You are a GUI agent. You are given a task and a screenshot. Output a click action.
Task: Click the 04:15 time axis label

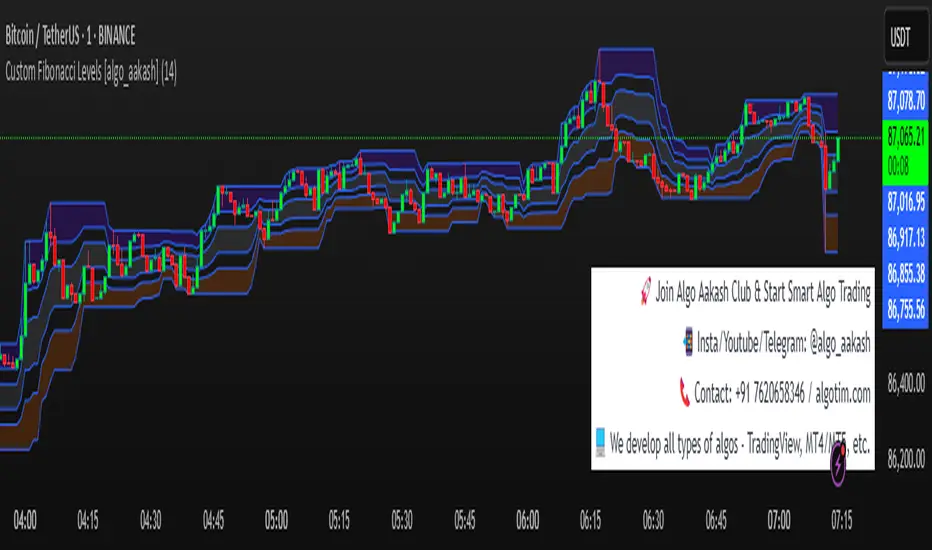tap(88, 520)
